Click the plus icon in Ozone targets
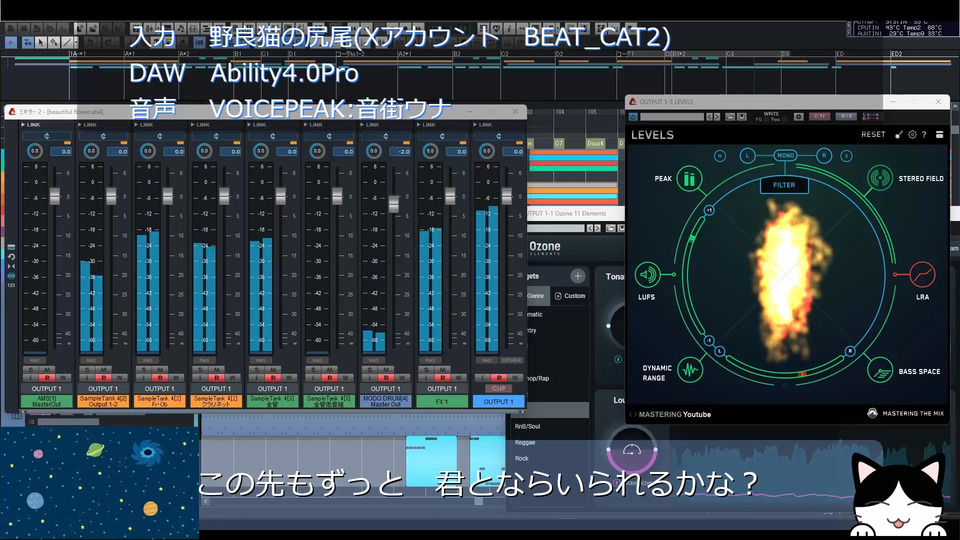 577,276
